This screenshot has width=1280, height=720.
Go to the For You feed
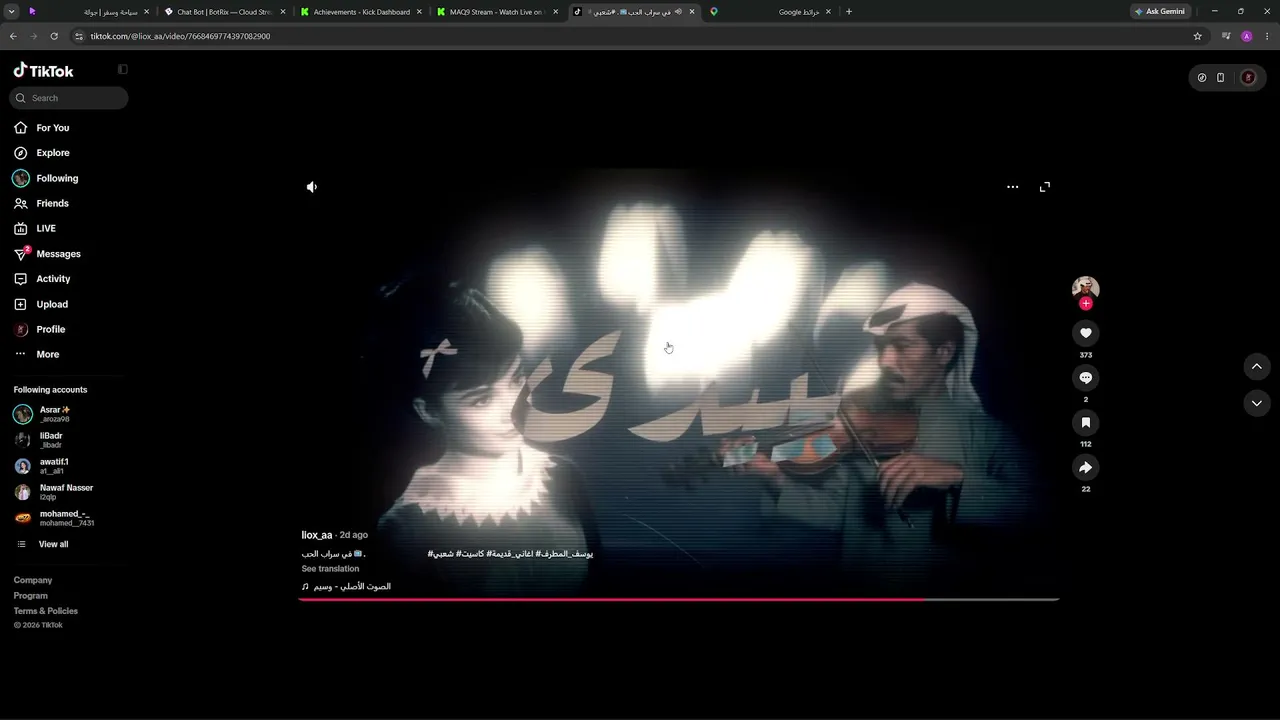(42, 128)
